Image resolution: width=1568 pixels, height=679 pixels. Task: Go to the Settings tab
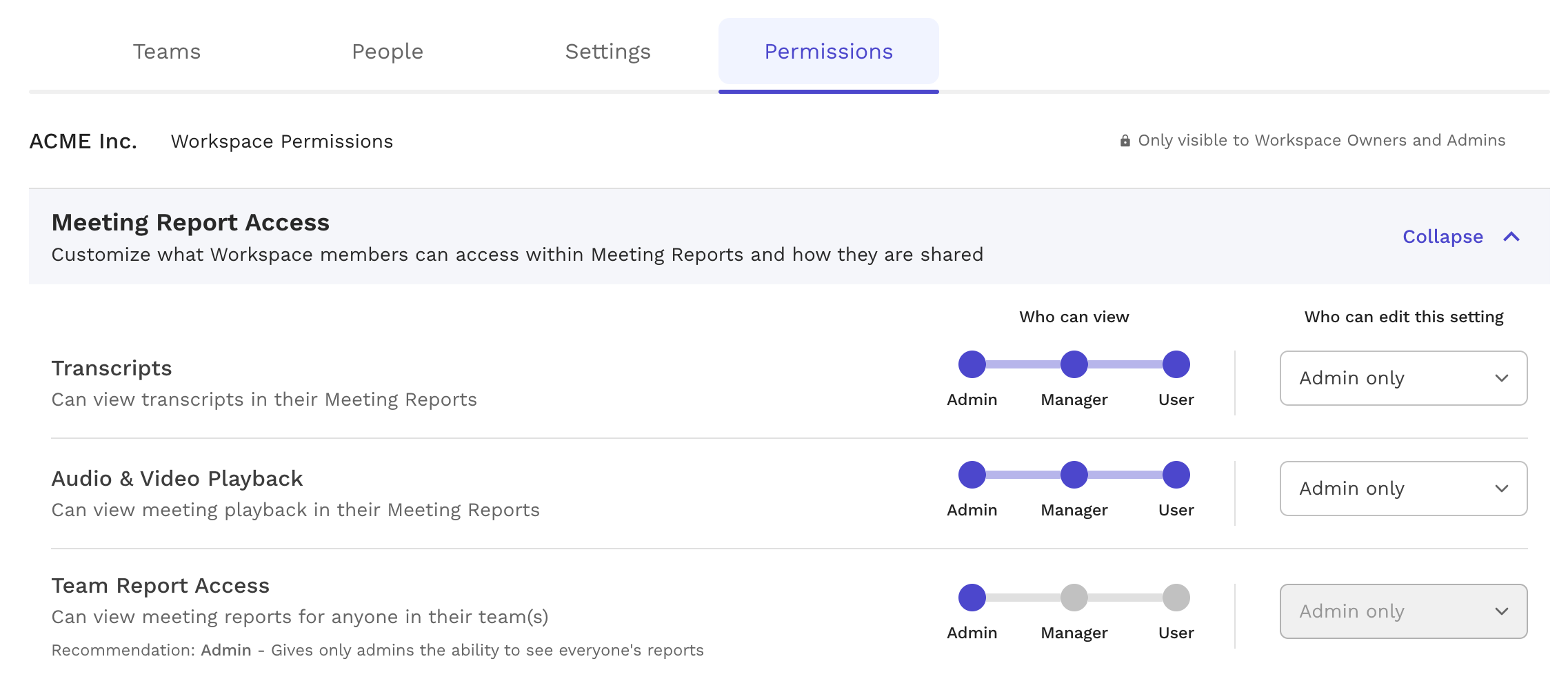click(608, 52)
